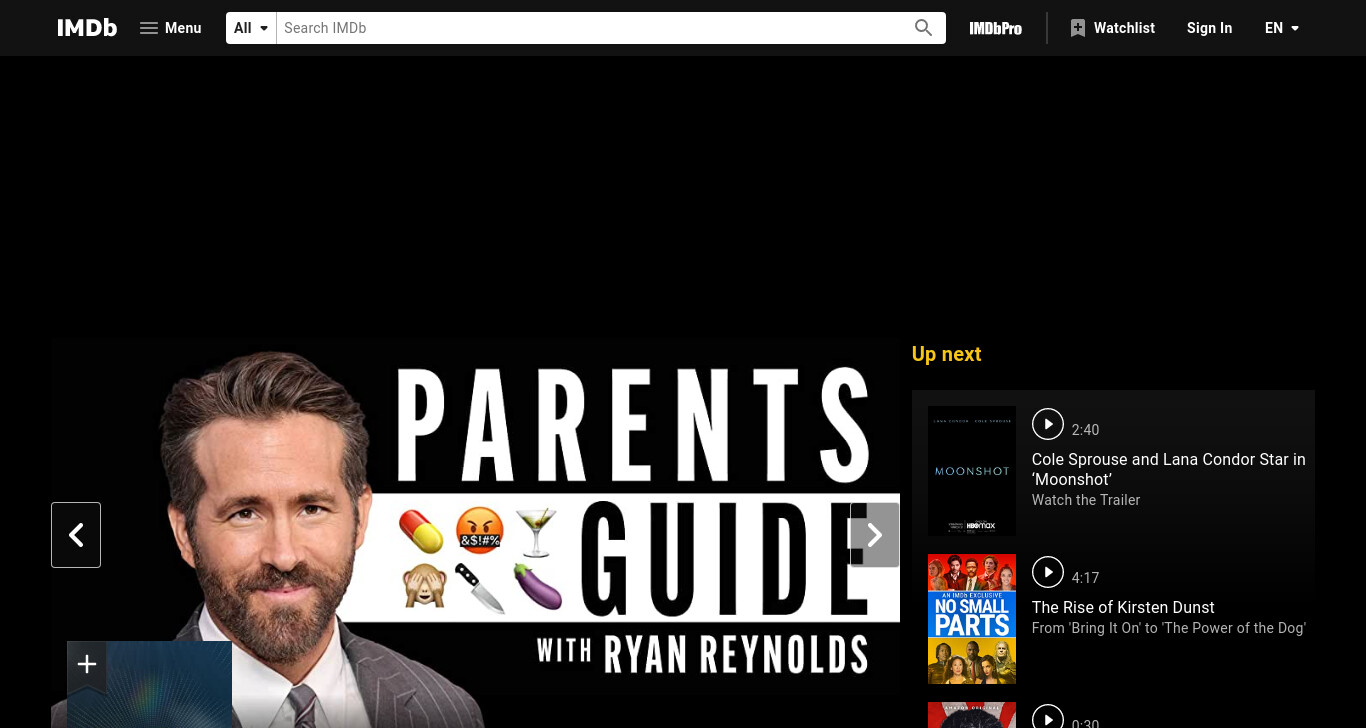Click the Up next heading

[x=946, y=354]
